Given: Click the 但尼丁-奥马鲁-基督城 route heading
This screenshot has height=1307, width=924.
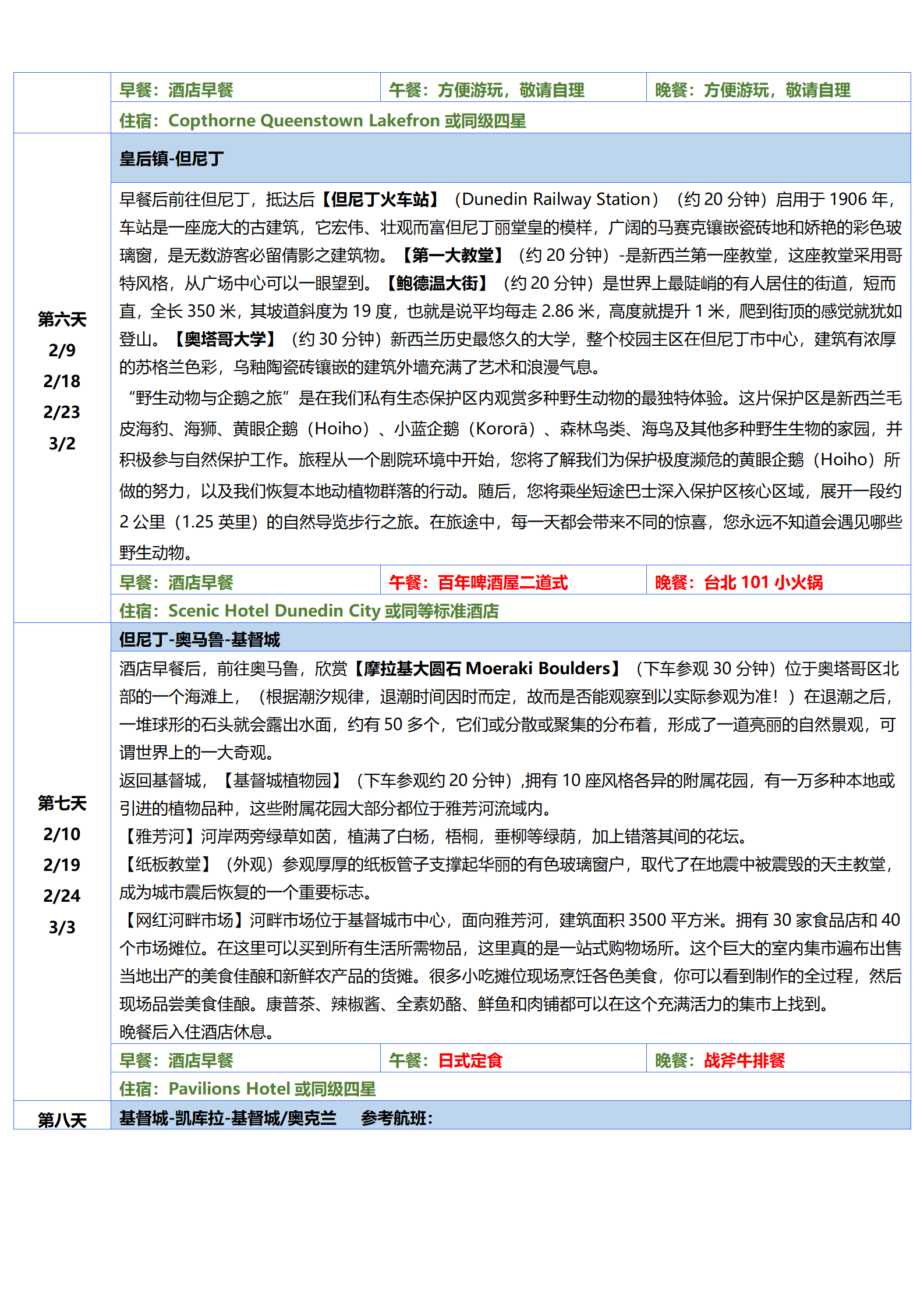Looking at the screenshot, I should tap(200, 639).
